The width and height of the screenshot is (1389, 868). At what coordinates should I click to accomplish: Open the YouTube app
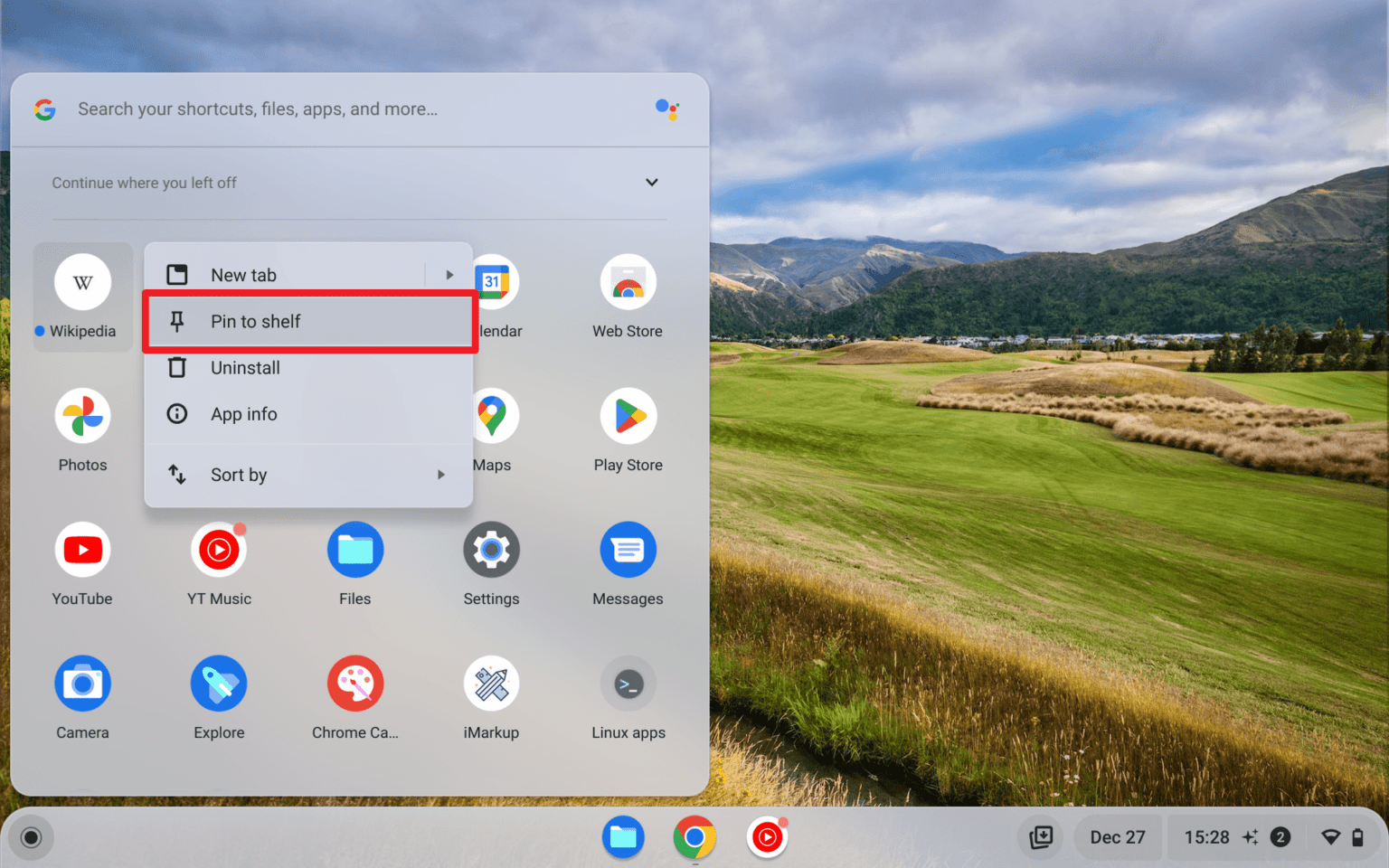pos(82,549)
